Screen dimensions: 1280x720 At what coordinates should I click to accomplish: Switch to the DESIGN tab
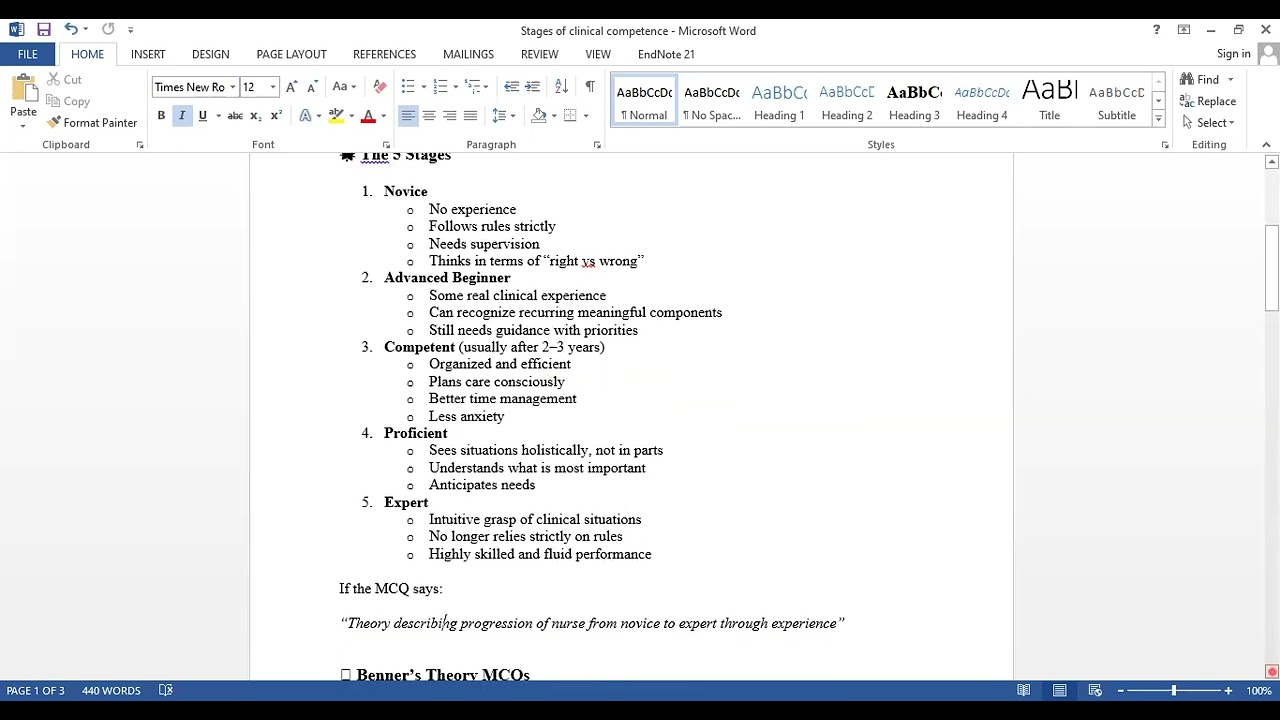point(210,54)
